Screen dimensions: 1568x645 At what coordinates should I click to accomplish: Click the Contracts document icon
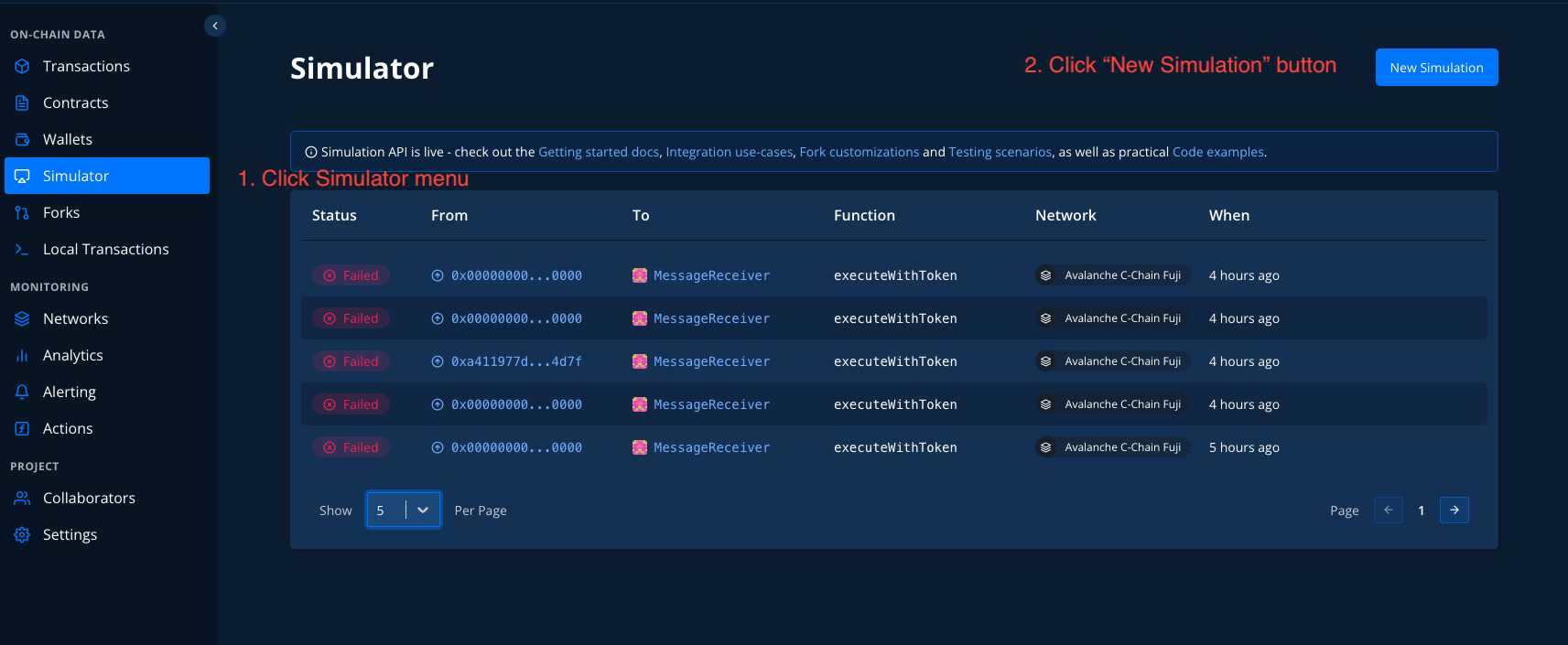pos(23,103)
